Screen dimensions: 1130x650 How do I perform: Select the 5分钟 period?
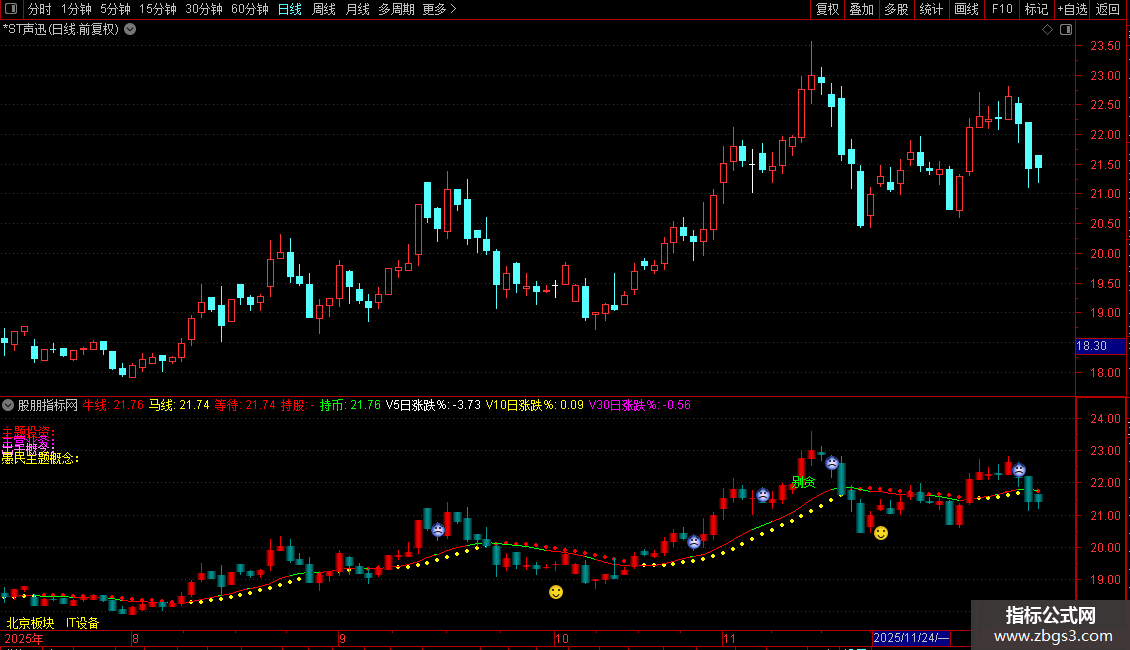115,9
